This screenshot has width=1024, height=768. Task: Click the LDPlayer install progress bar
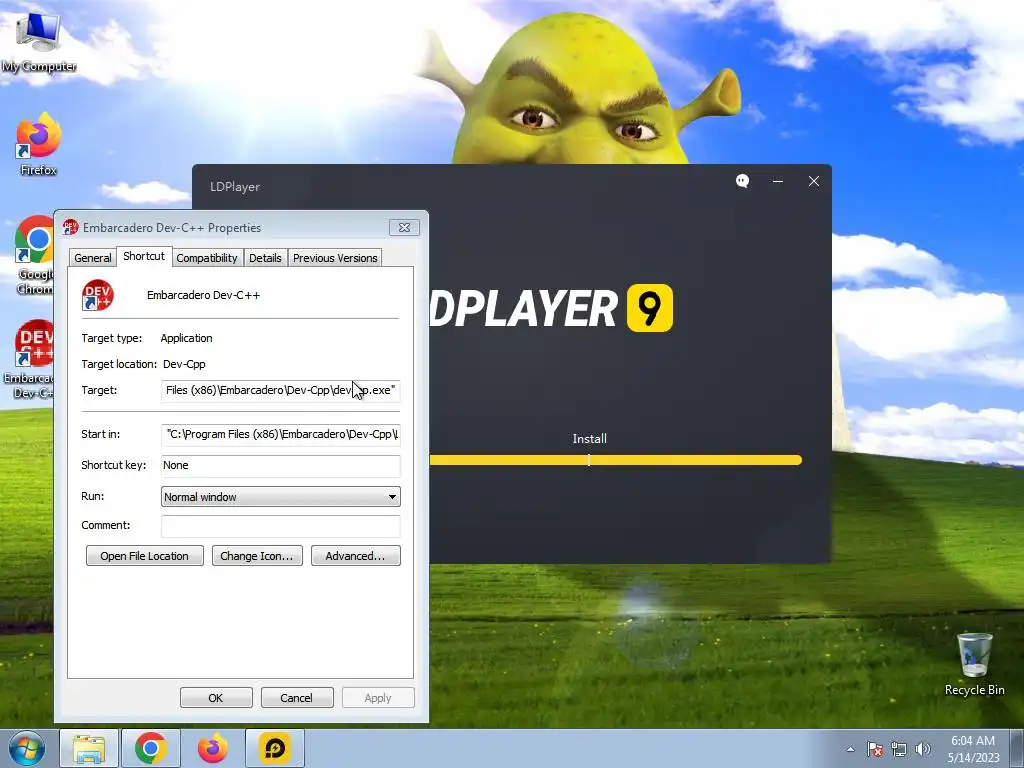[615, 460]
